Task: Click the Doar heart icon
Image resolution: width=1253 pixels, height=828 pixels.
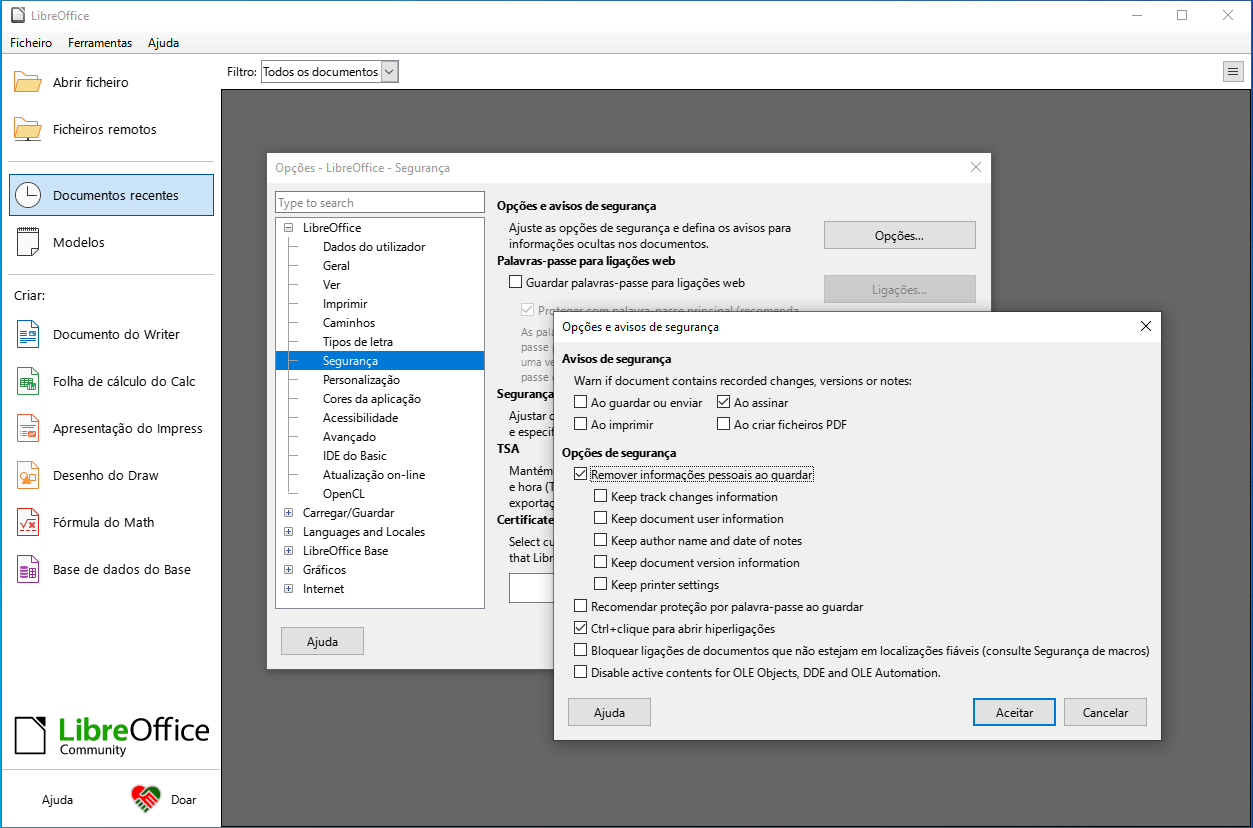Action: (x=146, y=799)
